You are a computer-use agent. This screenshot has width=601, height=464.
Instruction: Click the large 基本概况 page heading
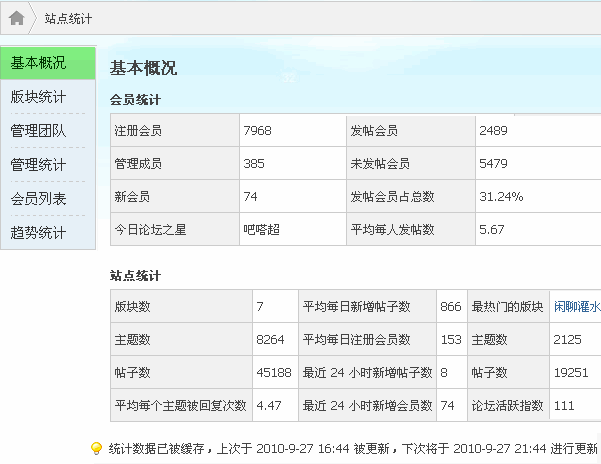pyautogui.click(x=143, y=68)
